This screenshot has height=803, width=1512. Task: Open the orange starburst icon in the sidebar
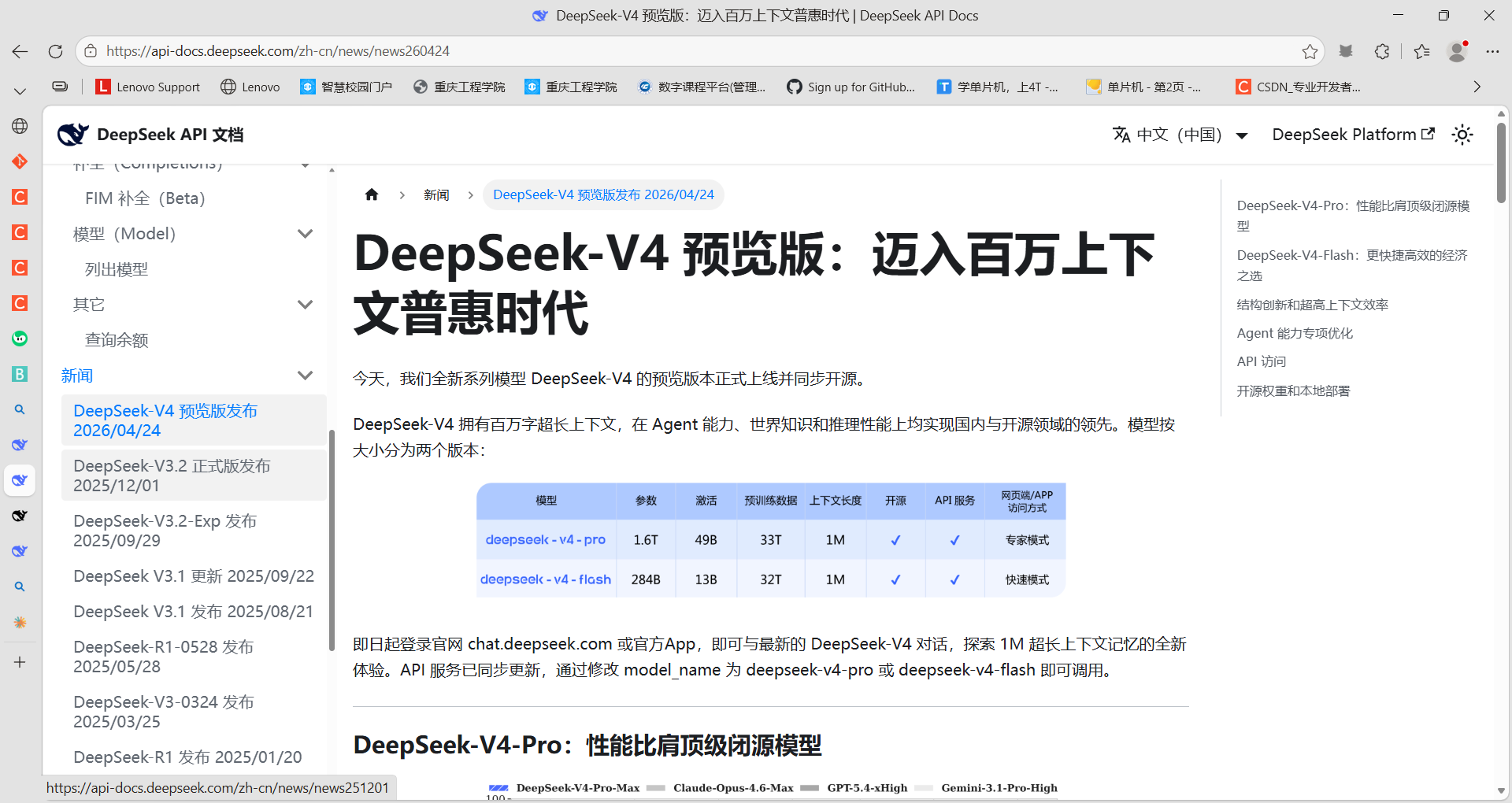(x=20, y=622)
